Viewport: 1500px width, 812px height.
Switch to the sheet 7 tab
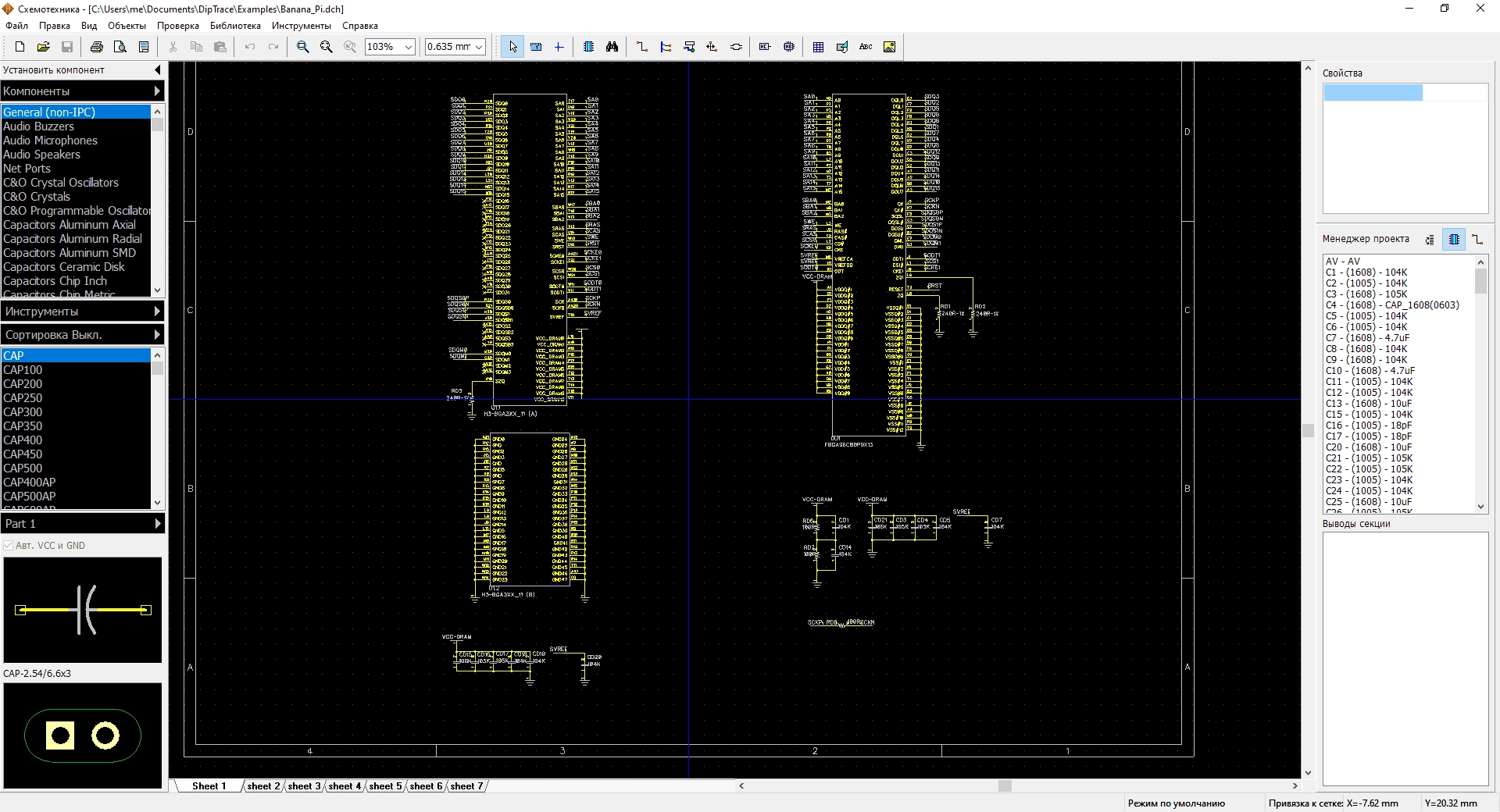pos(466,786)
